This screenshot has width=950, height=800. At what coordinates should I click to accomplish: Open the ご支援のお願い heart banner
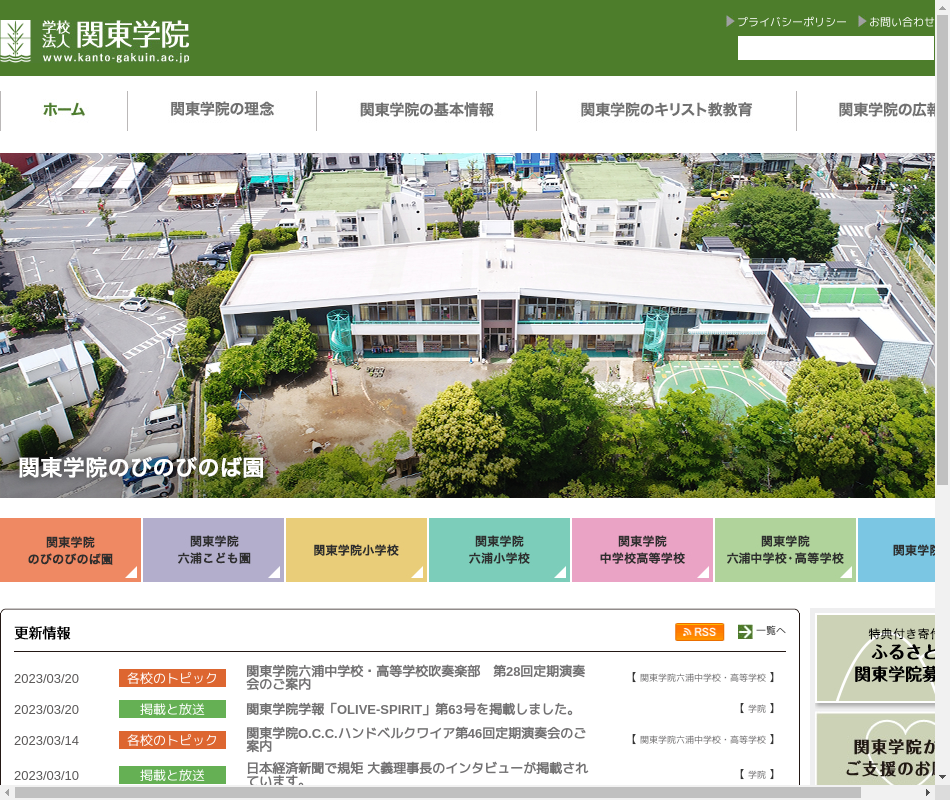click(875, 749)
